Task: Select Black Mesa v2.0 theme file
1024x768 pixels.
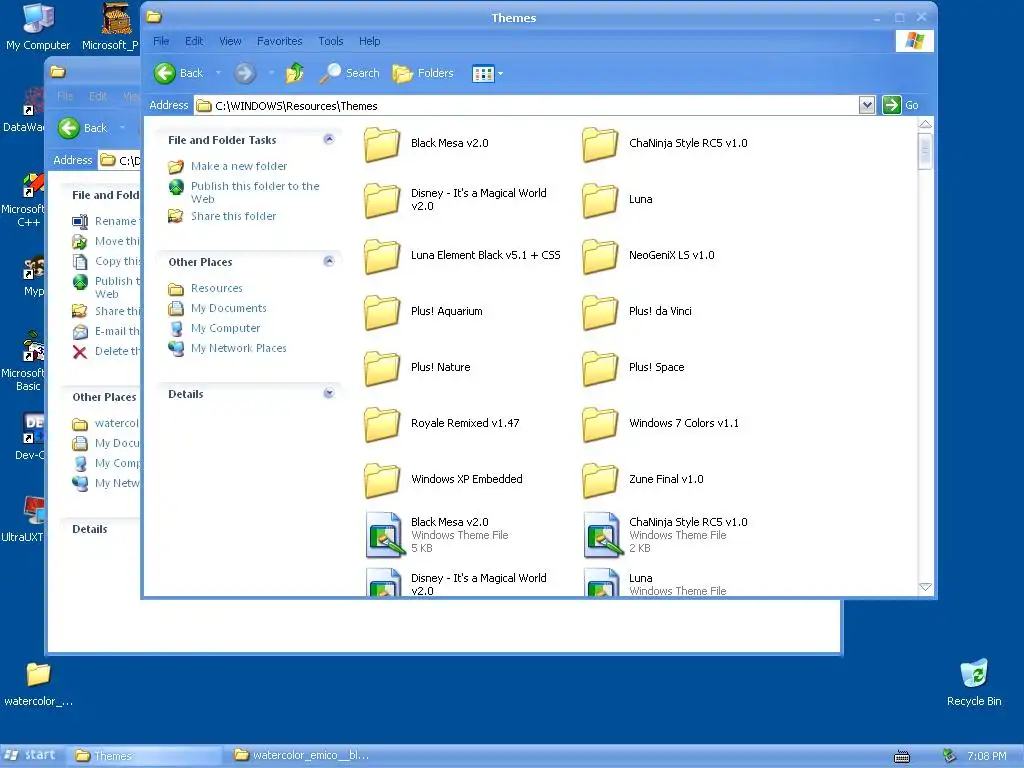Action: pyautogui.click(x=436, y=535)
